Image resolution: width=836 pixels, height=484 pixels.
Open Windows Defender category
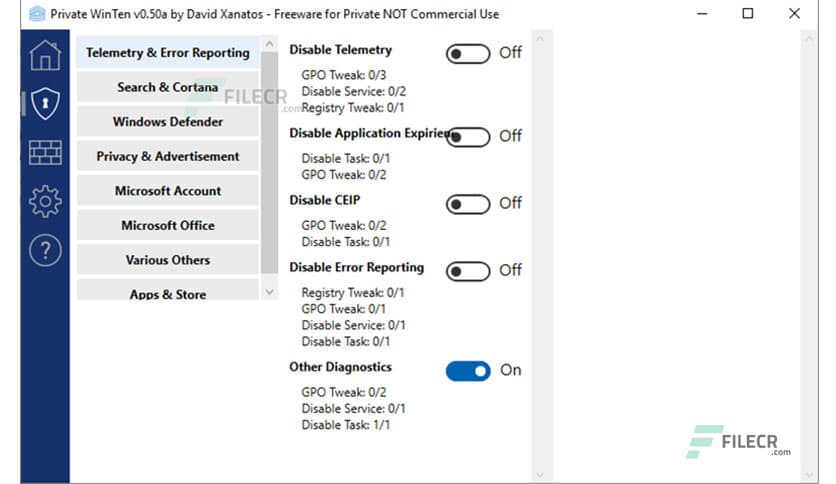coord(167,122)
